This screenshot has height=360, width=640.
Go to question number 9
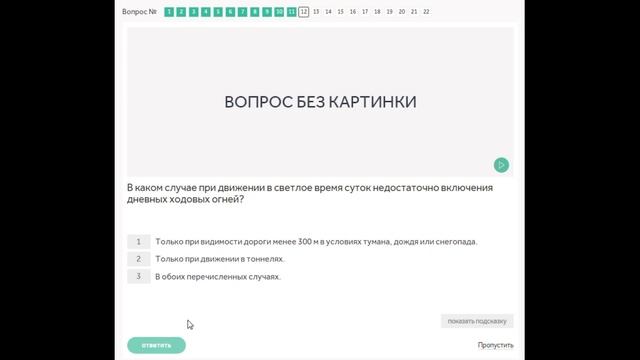click(267, 12)
